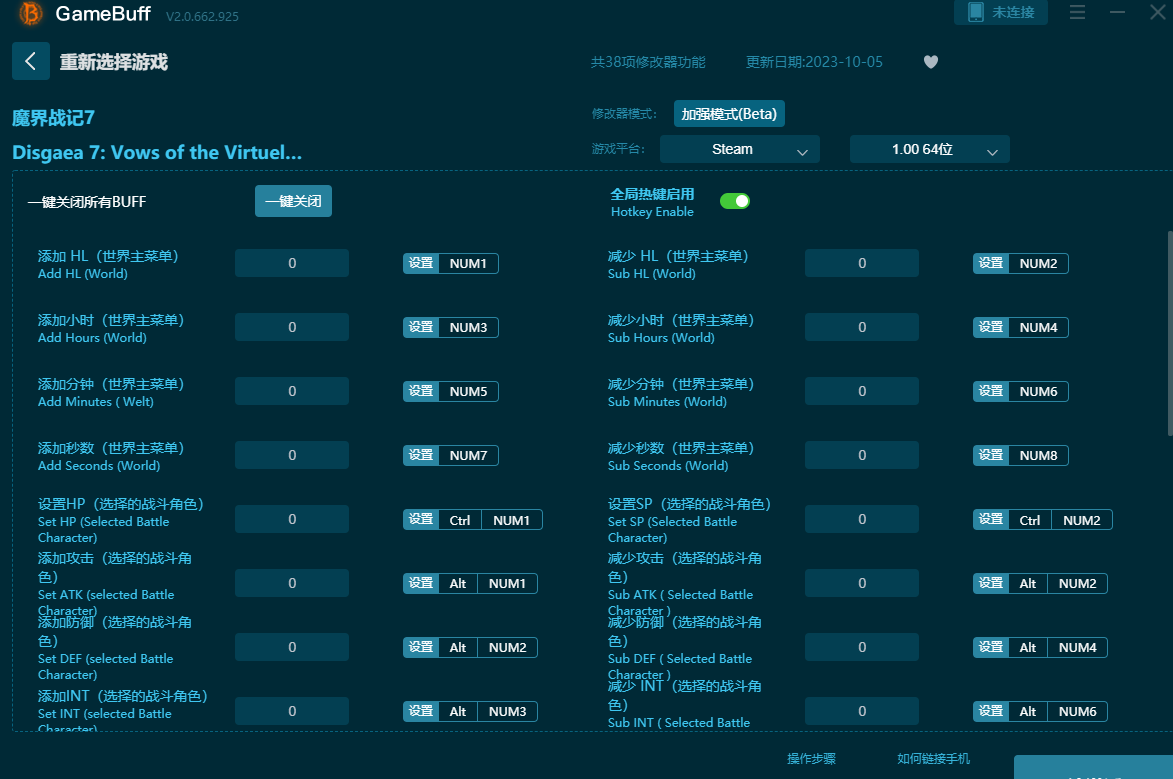Expand the 1.00 64位 version dropdown
1173x779 pixels.
930,150
